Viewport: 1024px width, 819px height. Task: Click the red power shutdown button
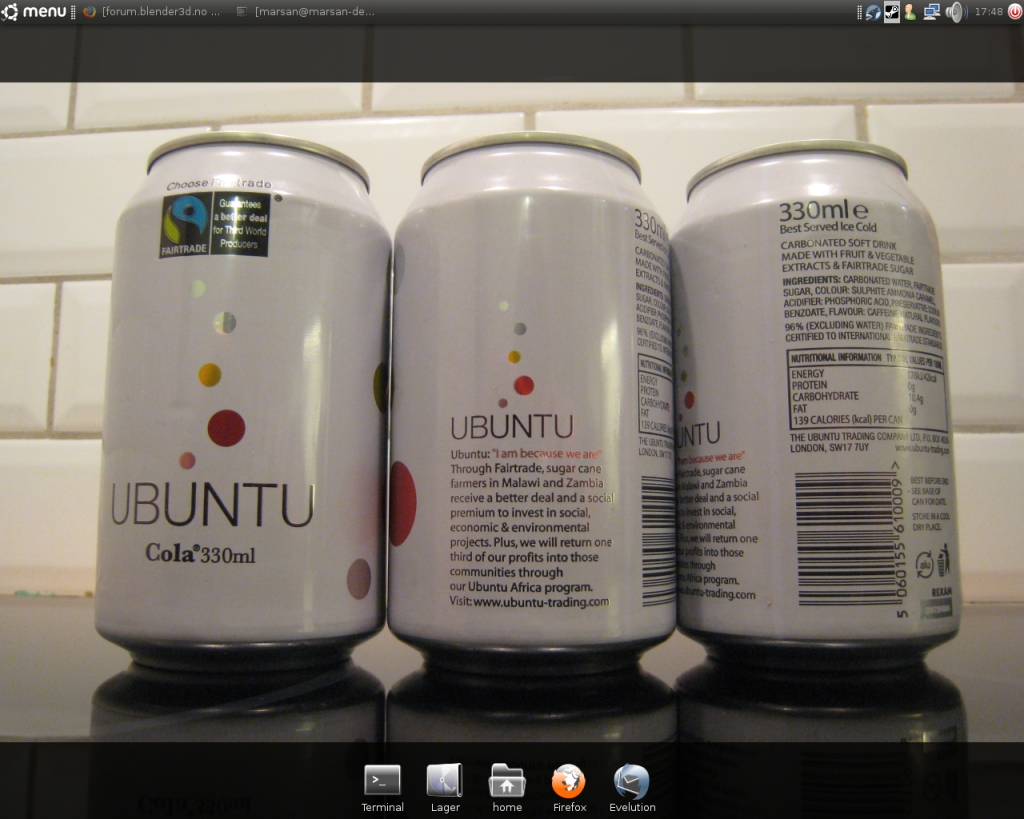click(1016, 12)
